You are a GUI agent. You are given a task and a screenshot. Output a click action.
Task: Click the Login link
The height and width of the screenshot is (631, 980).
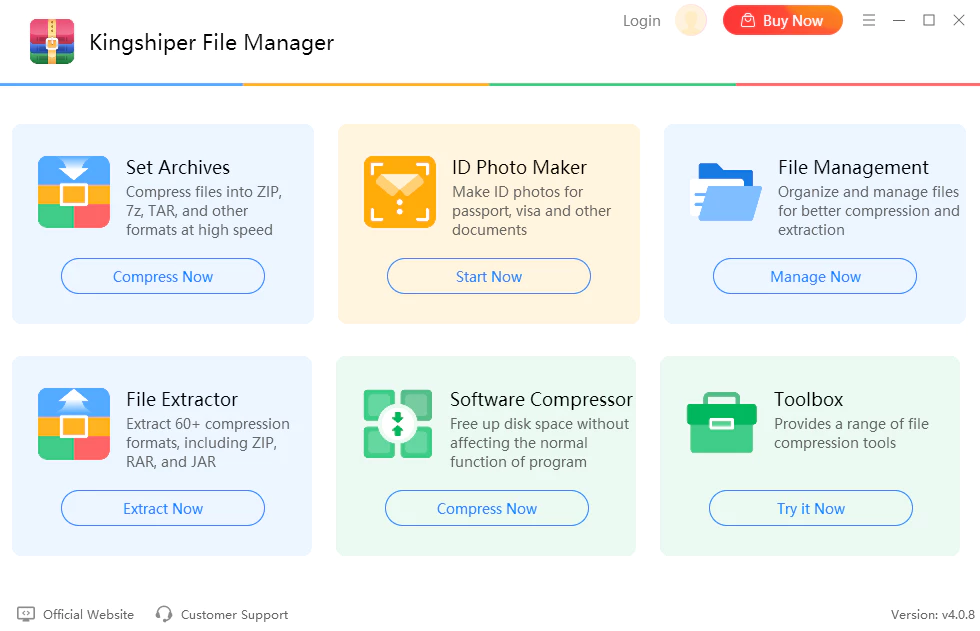(x=641, y=21)
